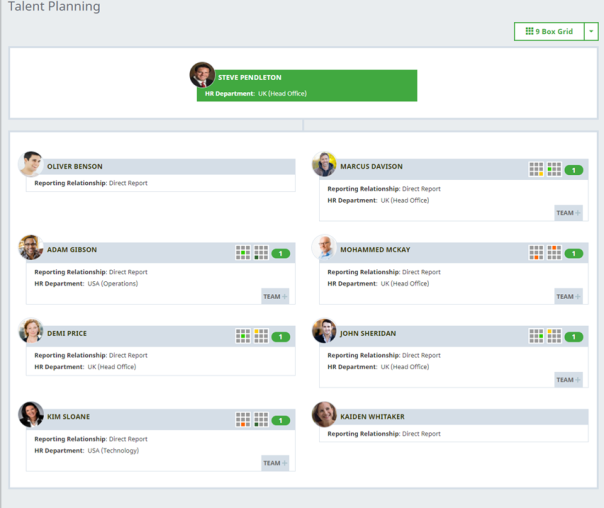This screenshot has width=604, height=508.
Task: Open John Sheridan's first grid icon
Action: click(x=537, y=337)
